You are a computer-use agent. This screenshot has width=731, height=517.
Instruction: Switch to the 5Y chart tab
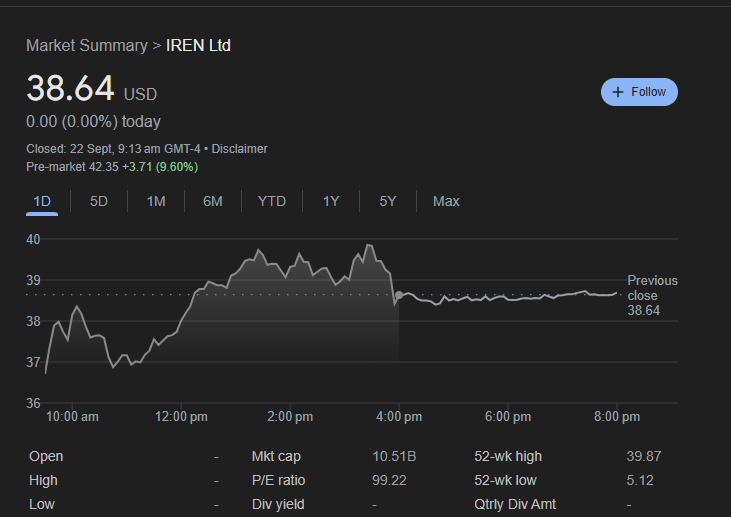tap(388, 201)
